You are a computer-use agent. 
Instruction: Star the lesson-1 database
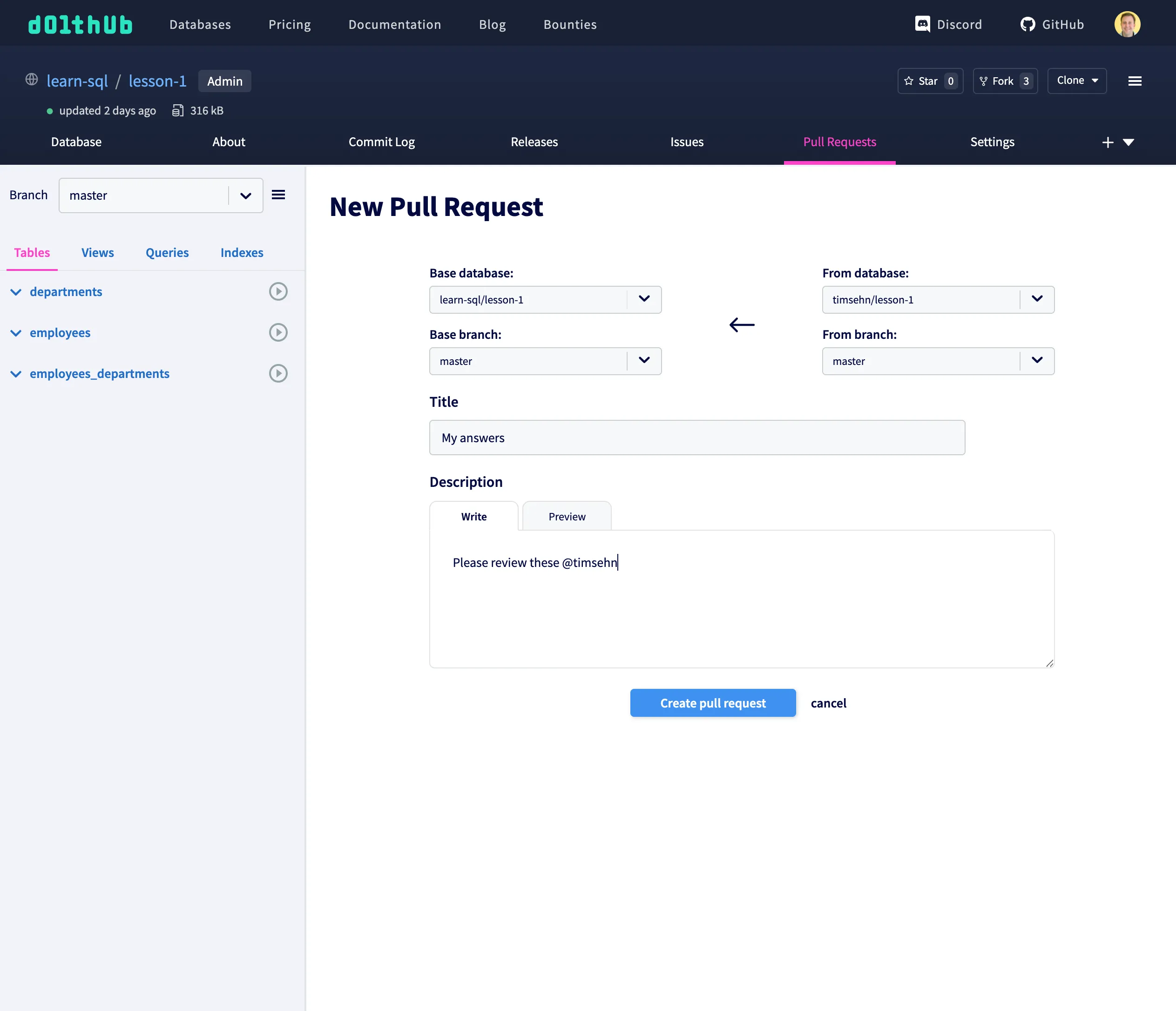(x=930, y=81)
